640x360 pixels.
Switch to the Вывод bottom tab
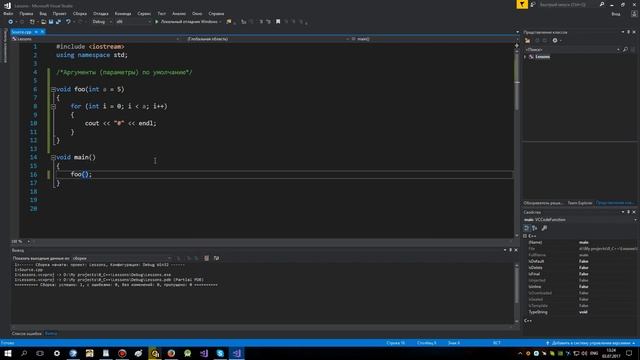pyautogui.click(x=51, y=333)
